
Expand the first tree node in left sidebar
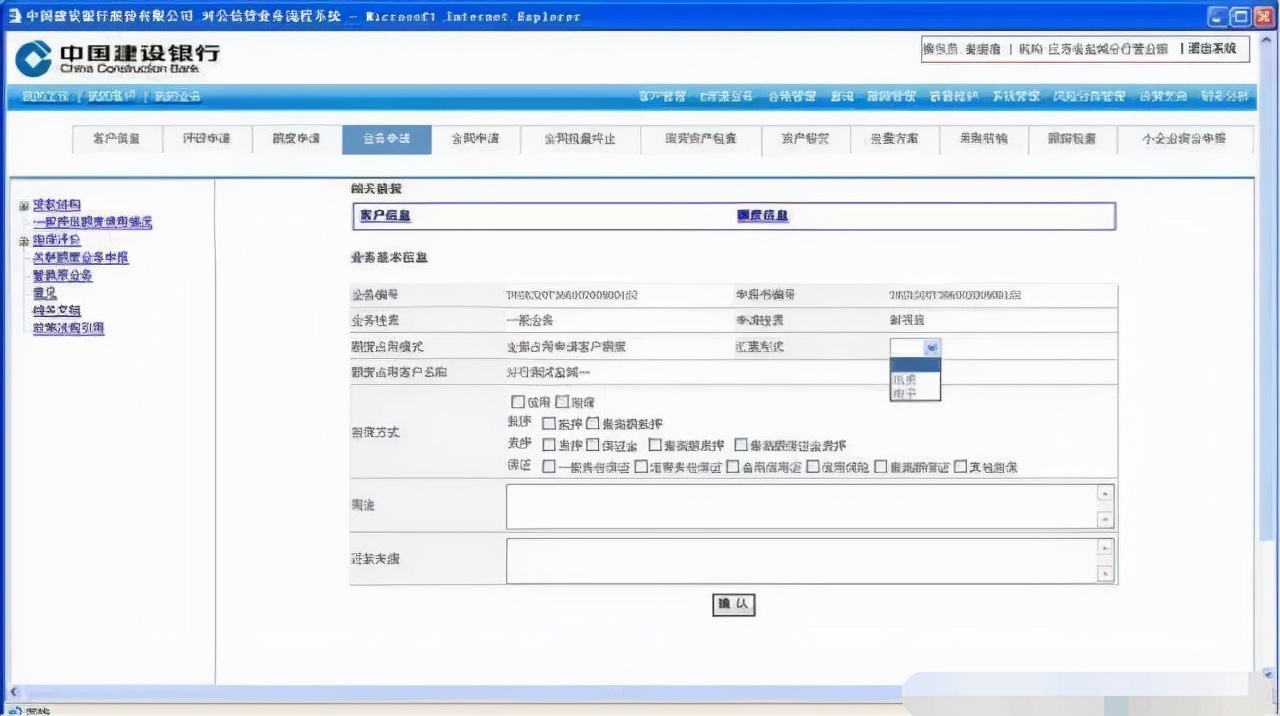[24, 205]
